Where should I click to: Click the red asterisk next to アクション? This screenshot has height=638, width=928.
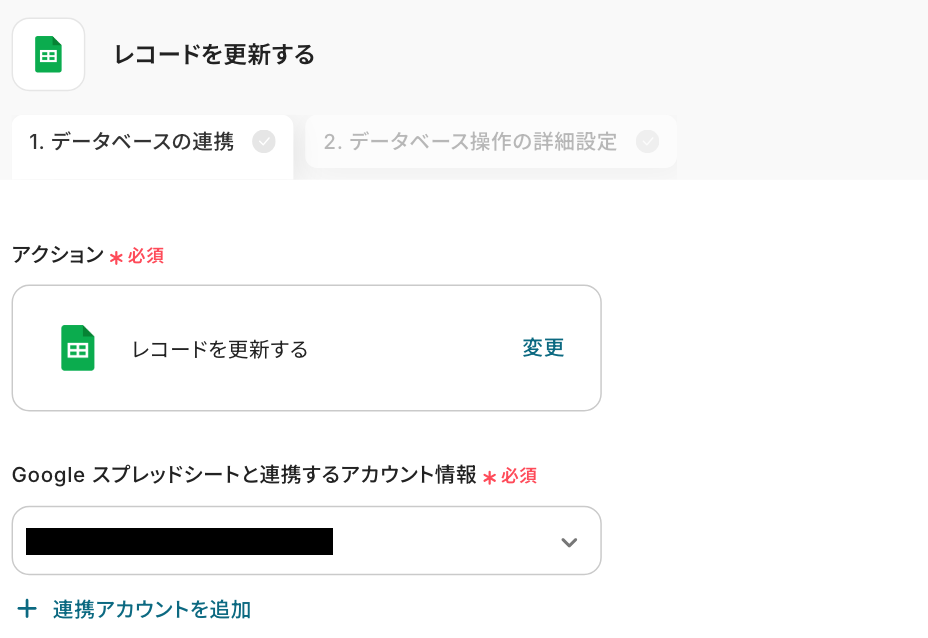(x=116, y=257)
